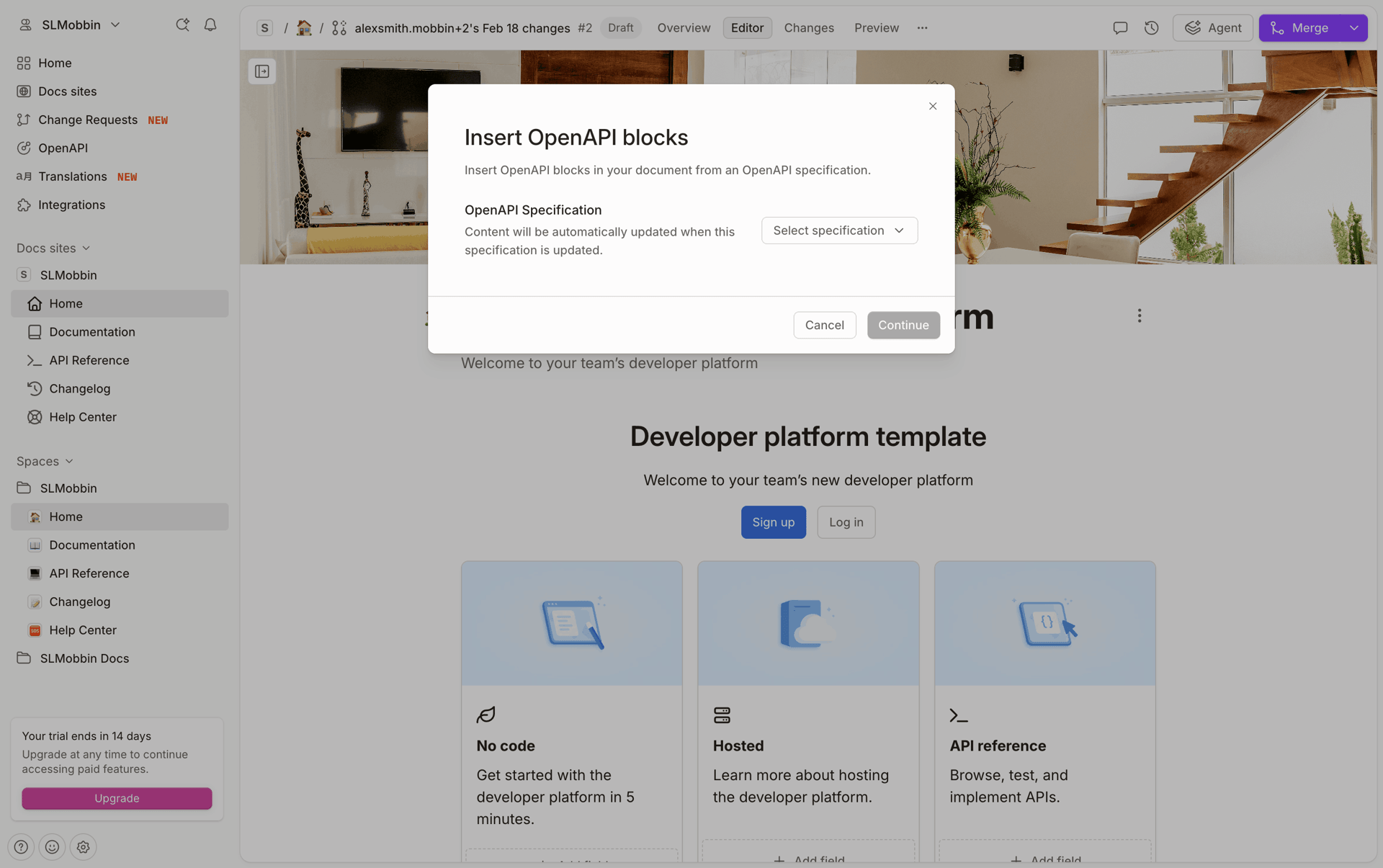1383x868 pixels.
Task: Open notifications bell icon
Action: pos(210,24)
